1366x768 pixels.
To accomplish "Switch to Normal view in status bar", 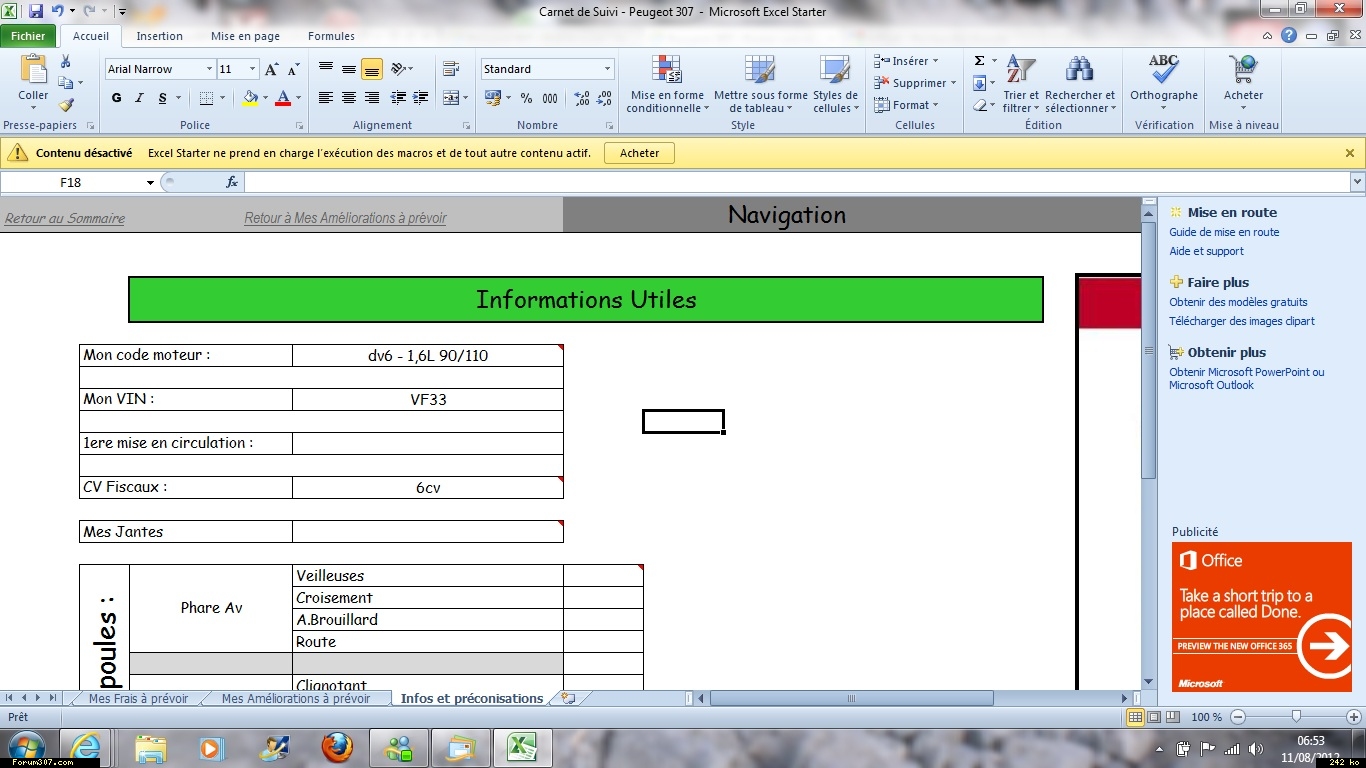I will [1135, 717].
